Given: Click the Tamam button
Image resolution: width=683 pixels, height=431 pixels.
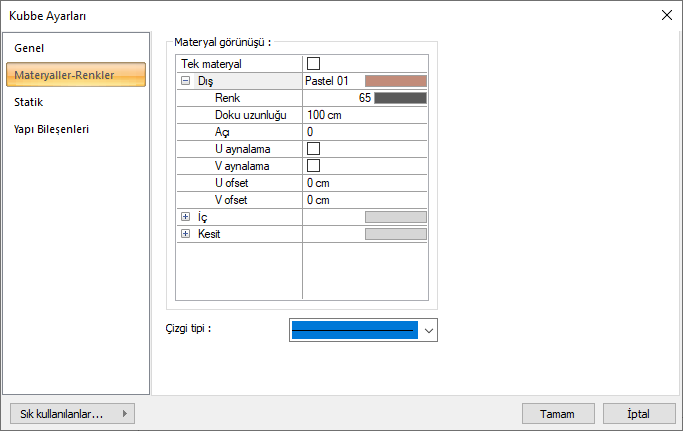Looking at the screenshot, I should tap(559, 413).
